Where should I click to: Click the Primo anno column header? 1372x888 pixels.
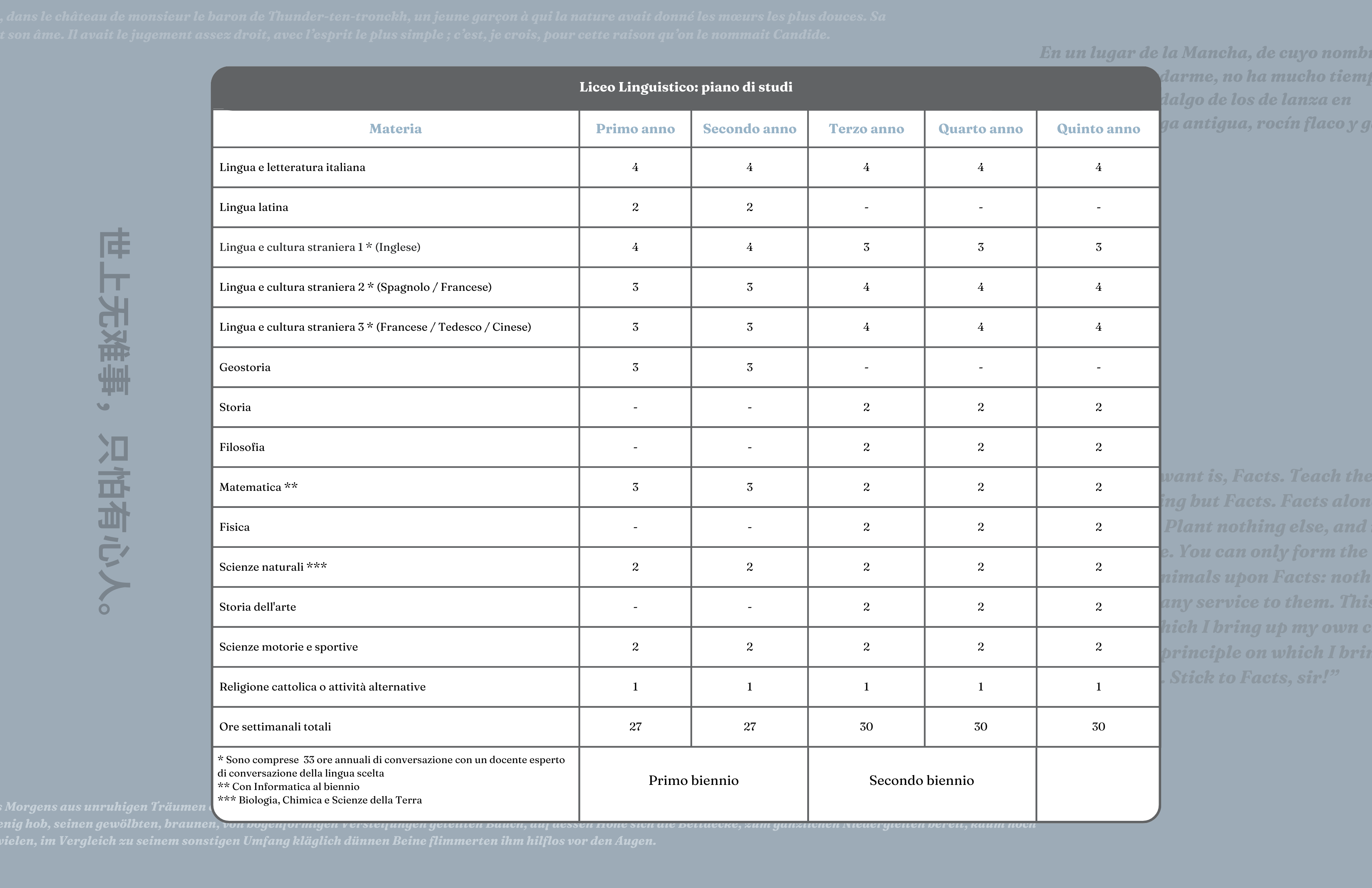(635, 129)
